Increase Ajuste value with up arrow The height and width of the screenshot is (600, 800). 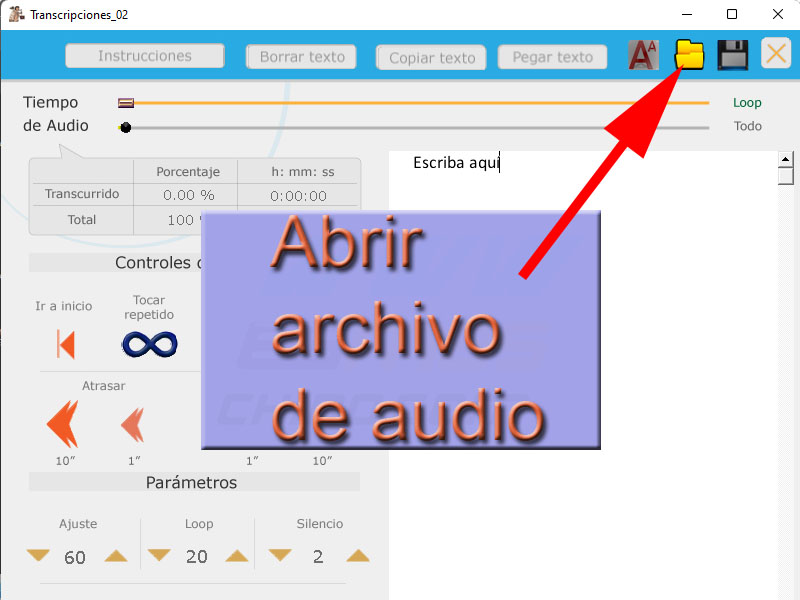116,556
